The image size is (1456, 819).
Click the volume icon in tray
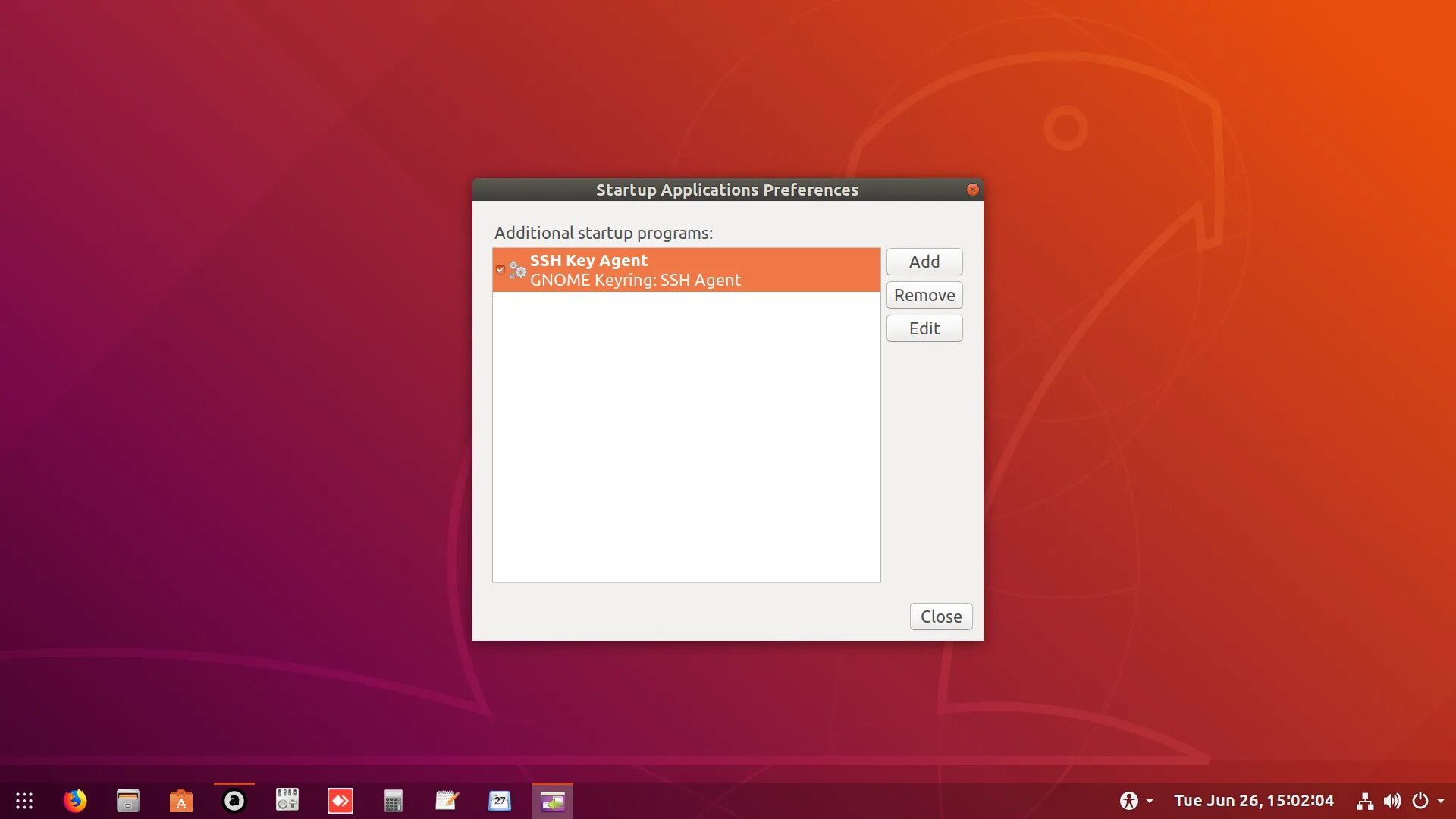(1392, 801)
